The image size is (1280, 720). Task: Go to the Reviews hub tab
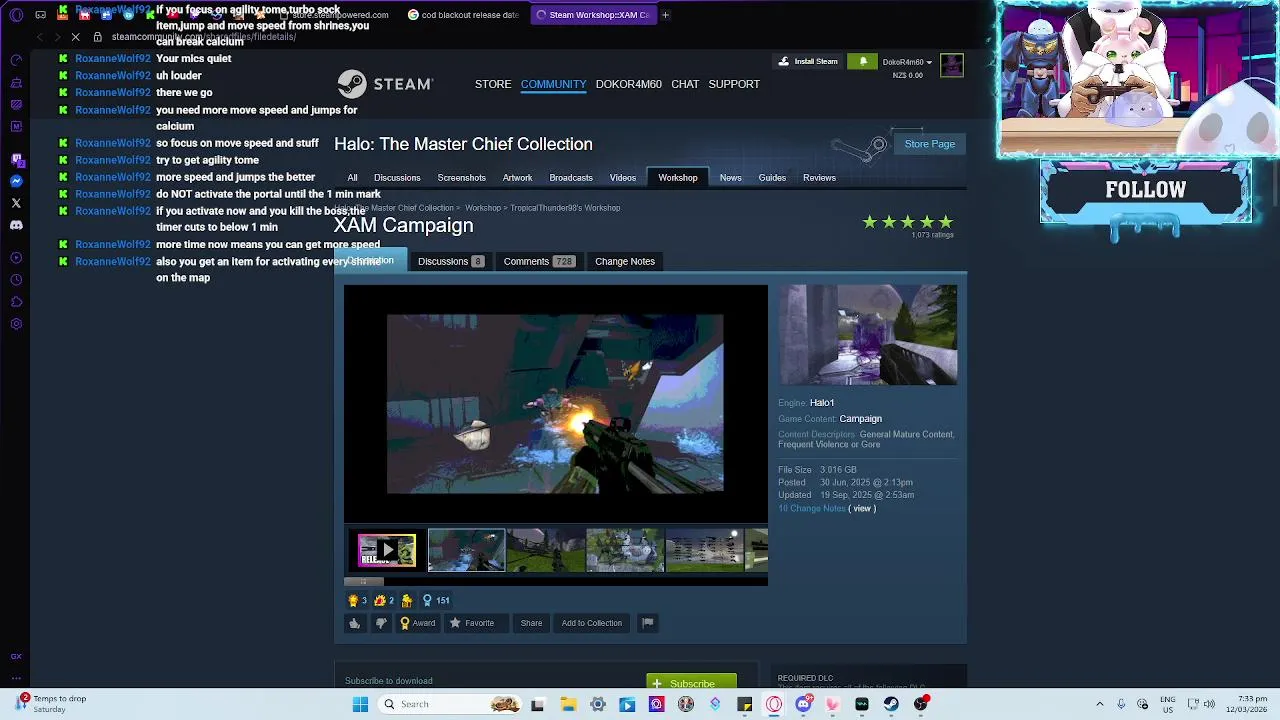[819, 178]
